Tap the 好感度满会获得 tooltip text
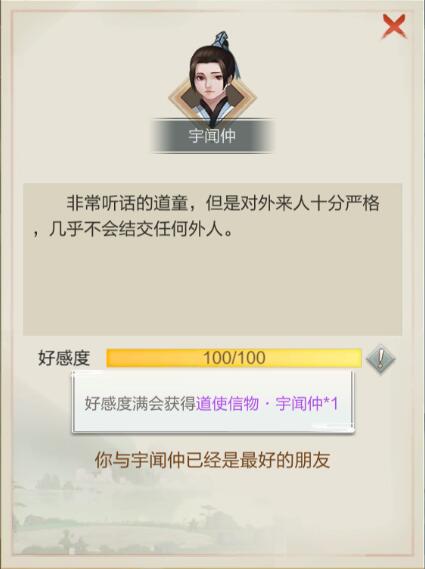The image size is (425, 569). [x=140, y=404]
